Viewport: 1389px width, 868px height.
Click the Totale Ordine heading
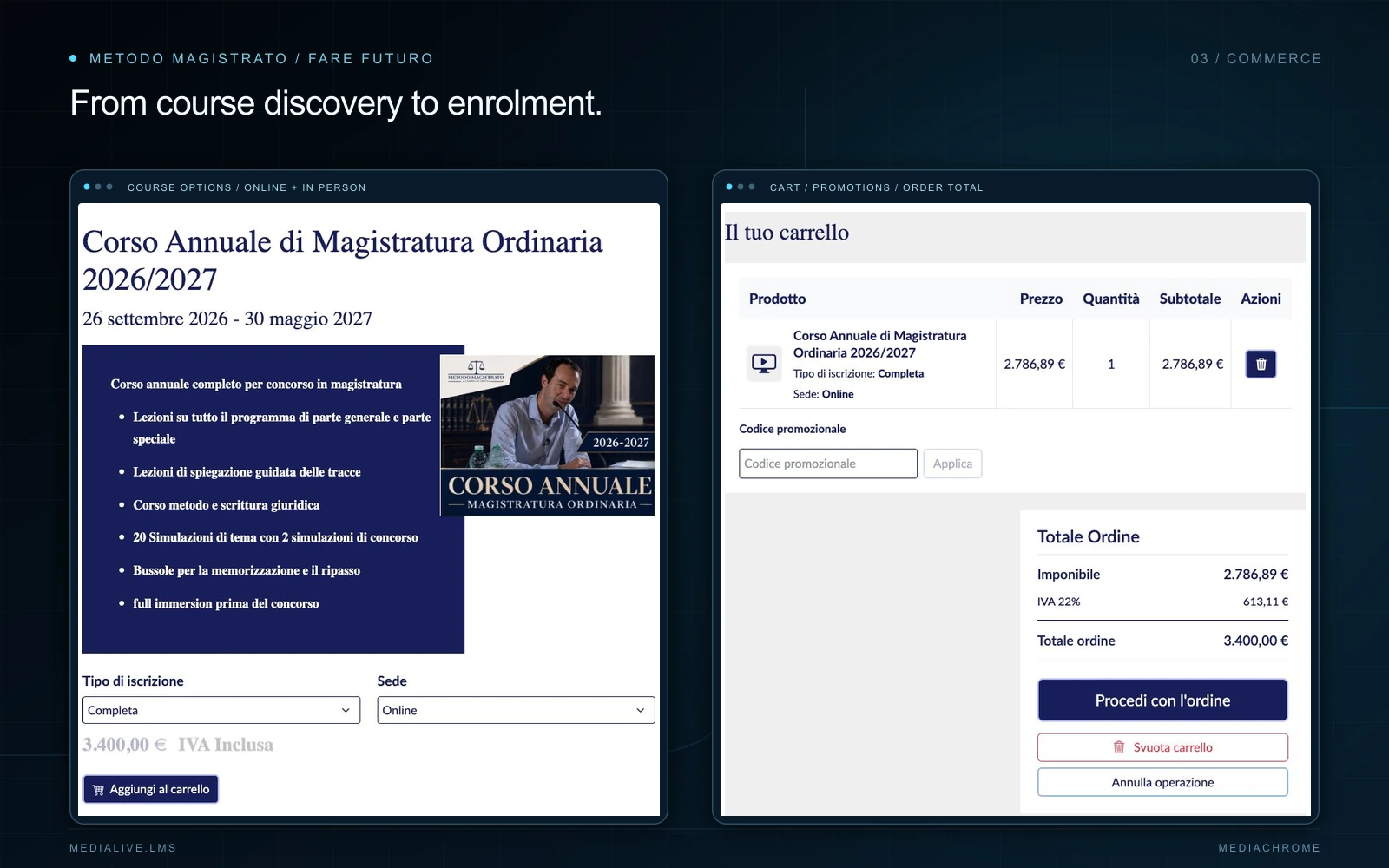(x=1089, y=536)
